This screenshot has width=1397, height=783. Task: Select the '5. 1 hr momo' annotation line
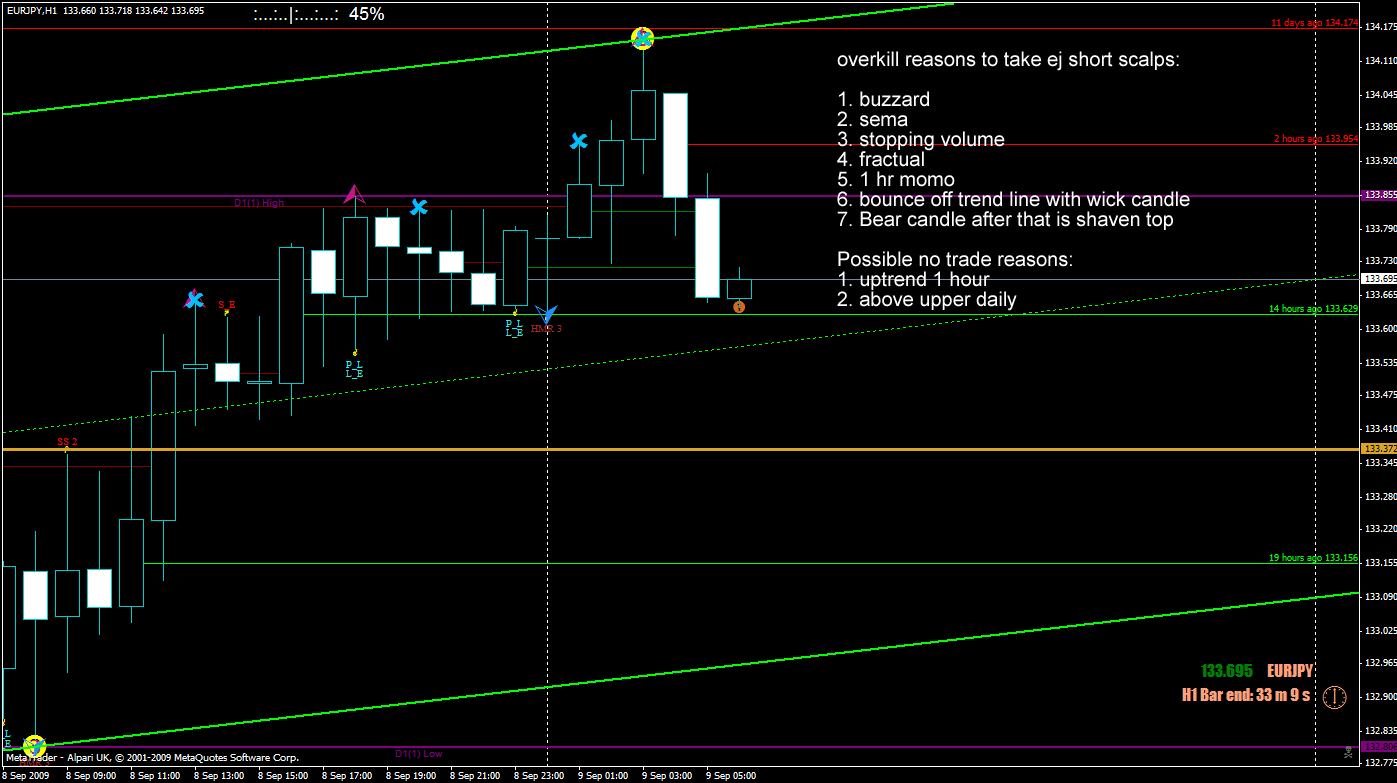point(896,179)
